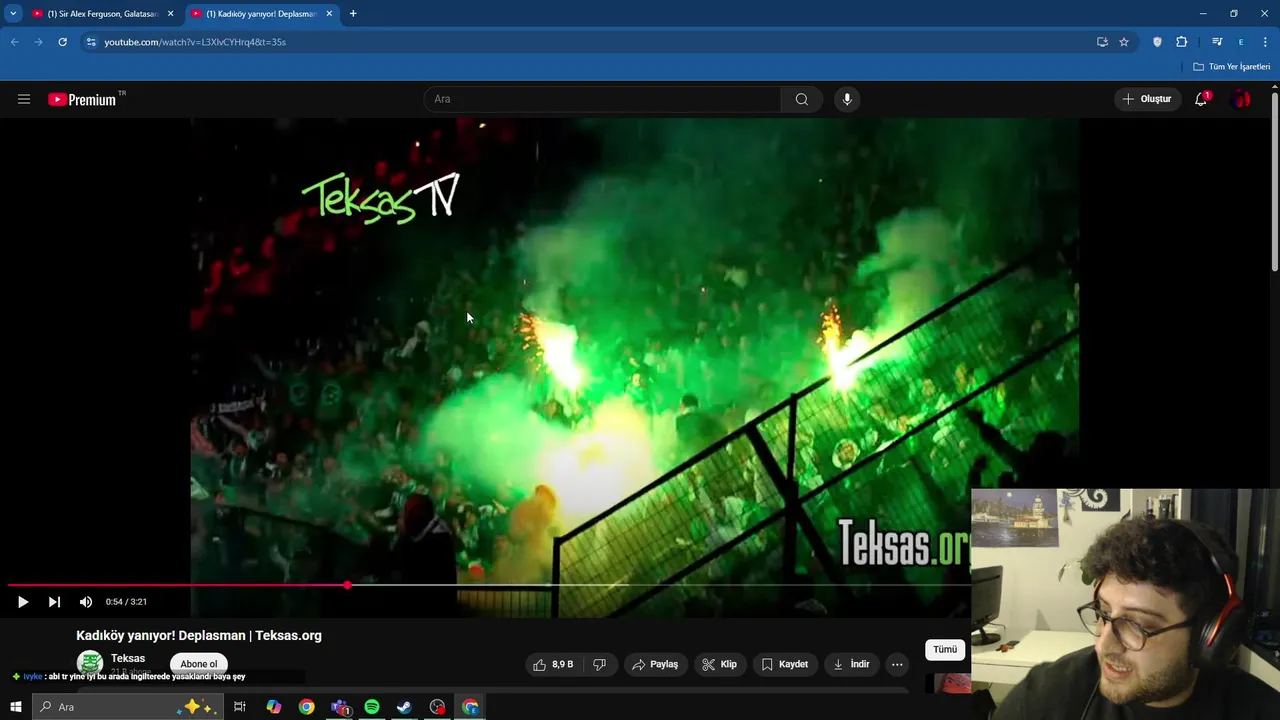Open Task View on taskbar
1280x720 pixels.
point(240,707)
